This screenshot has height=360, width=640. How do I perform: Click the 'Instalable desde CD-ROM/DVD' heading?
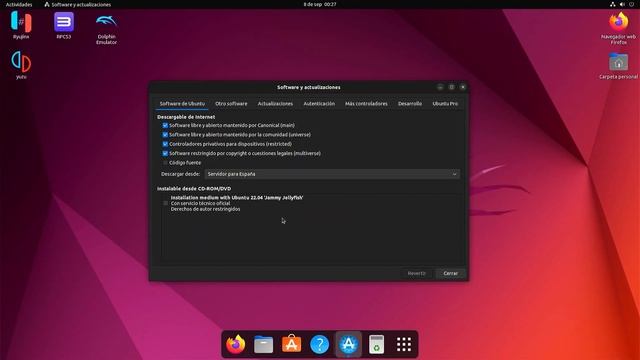(194, 189)
